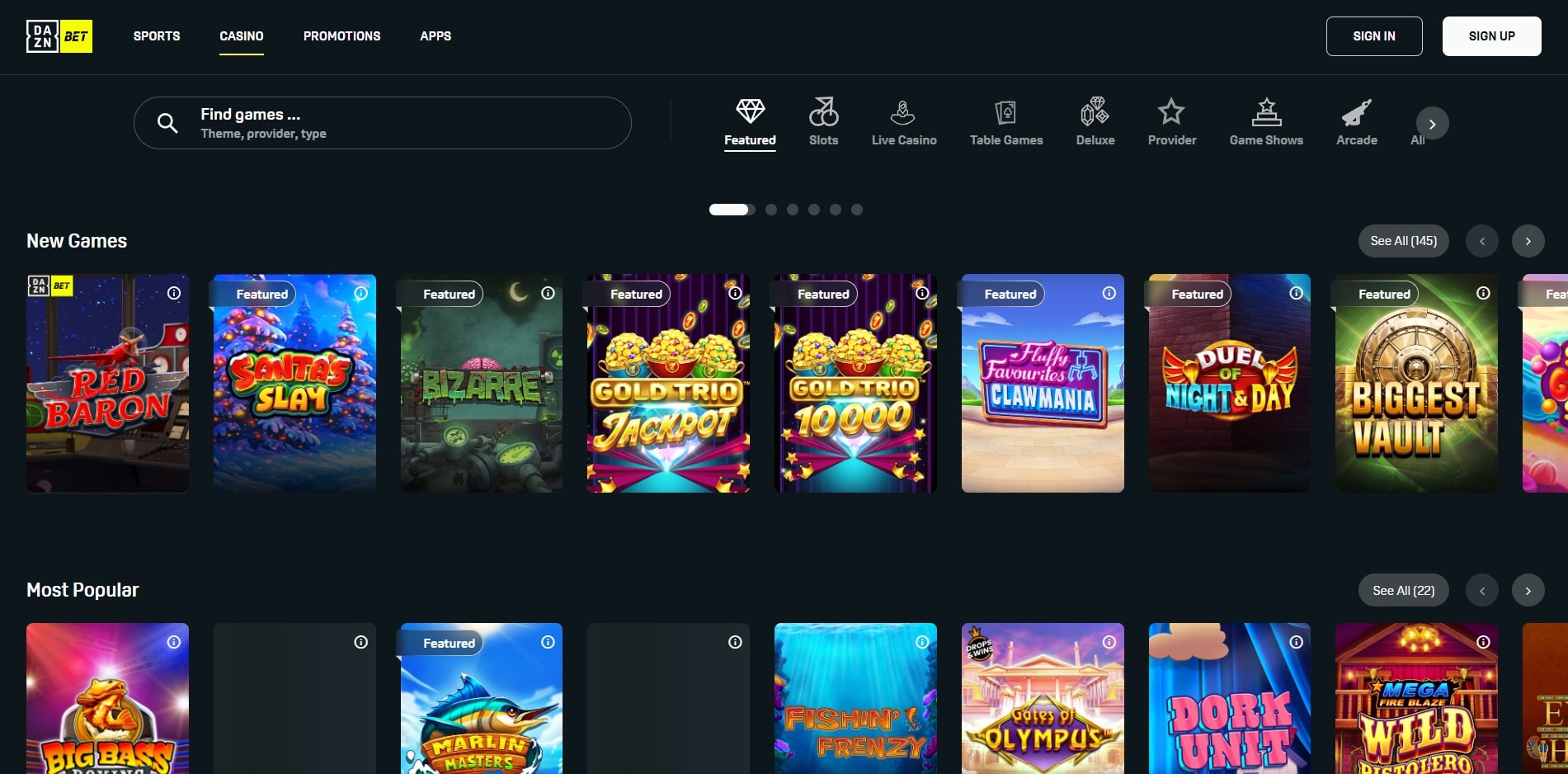View all 145 new games
Viewport: 1568px width, 774px height.
click(1403, 241)
